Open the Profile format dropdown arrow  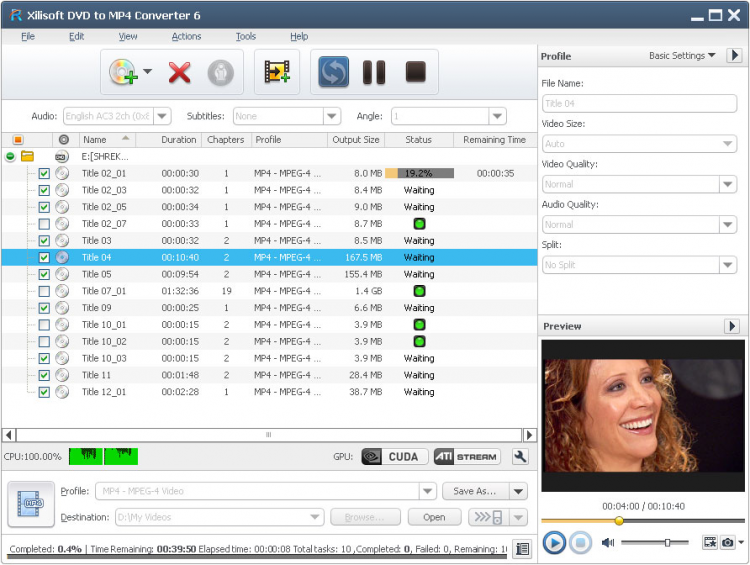point(427,491)
